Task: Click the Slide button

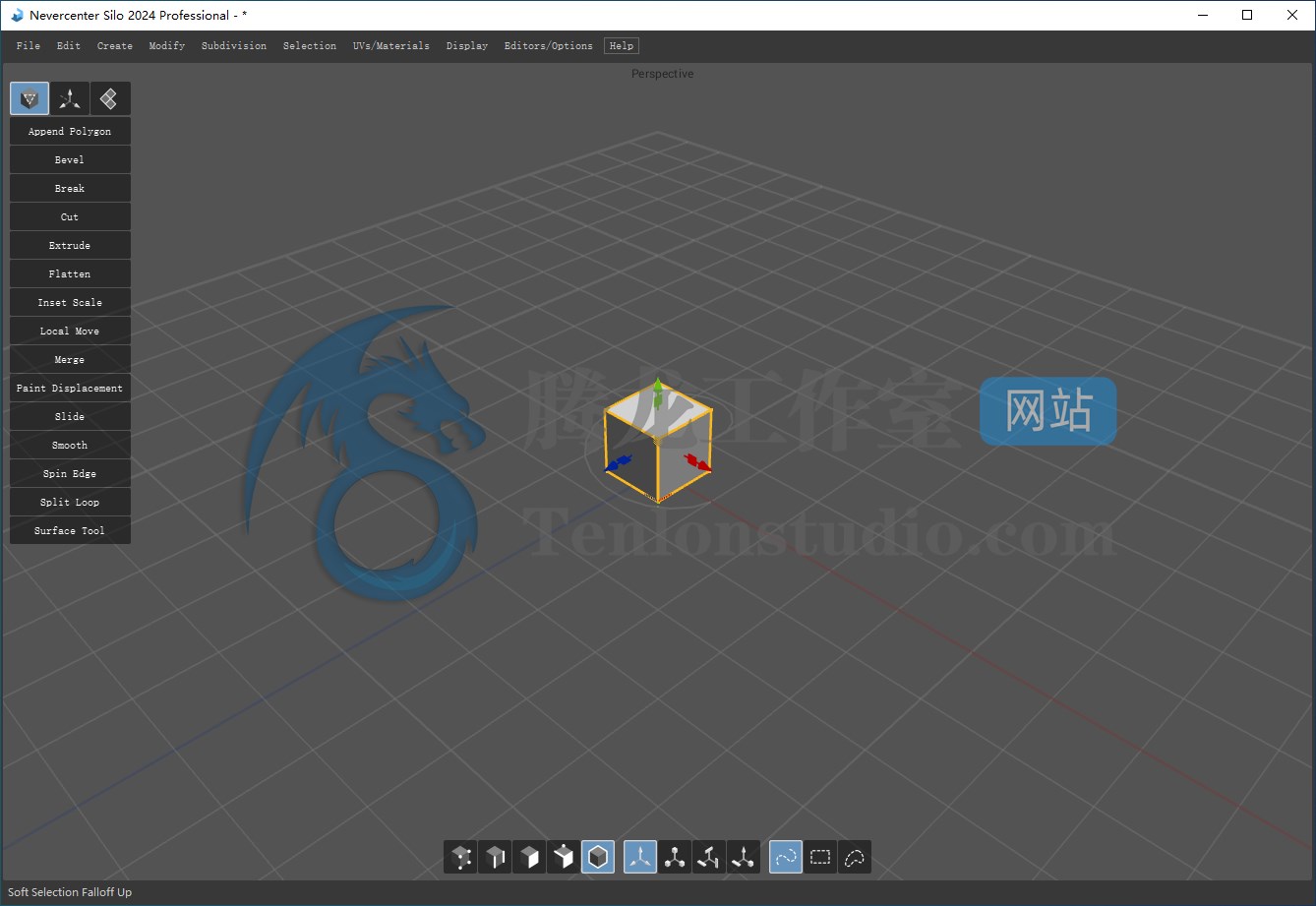Action: pyautogui.click(x=70, y=417)
